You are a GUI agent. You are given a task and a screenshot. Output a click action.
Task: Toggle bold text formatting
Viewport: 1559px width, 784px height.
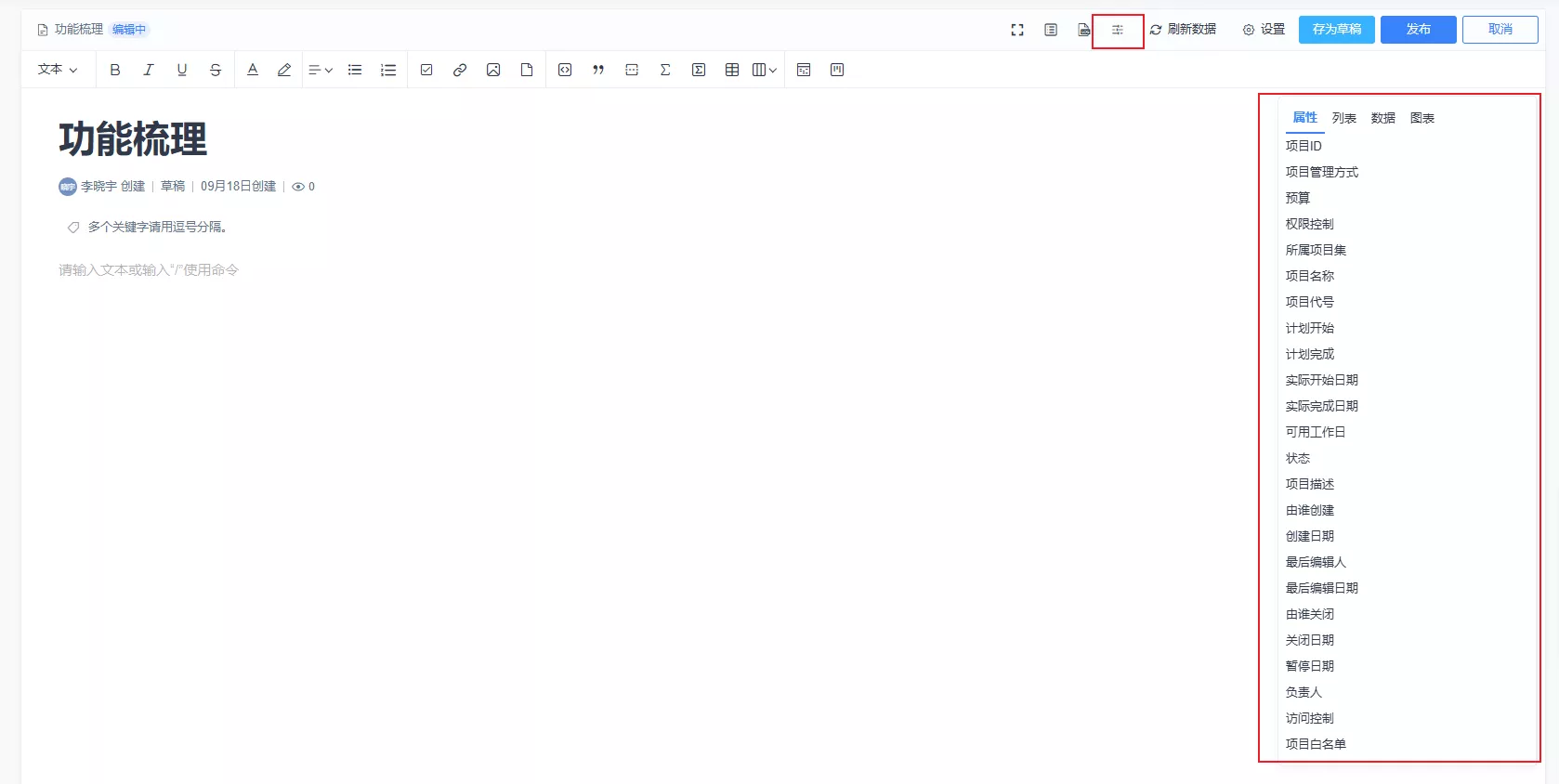[x=115, y=70]
